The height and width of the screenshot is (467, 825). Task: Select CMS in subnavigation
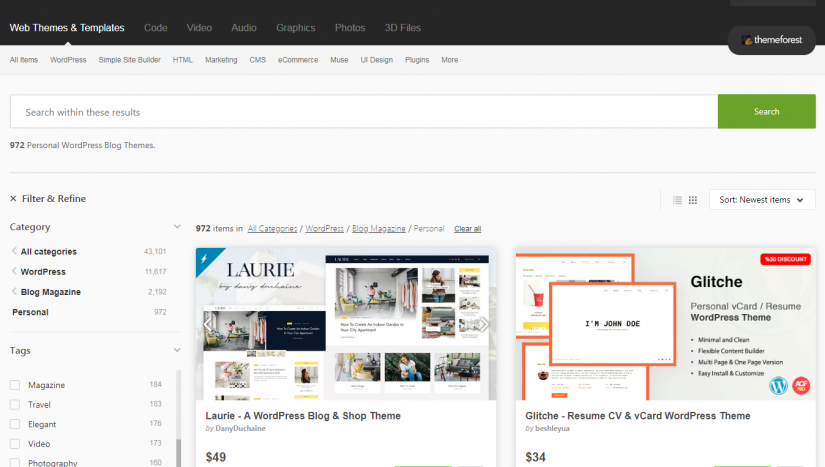click(x=257, y=60)
